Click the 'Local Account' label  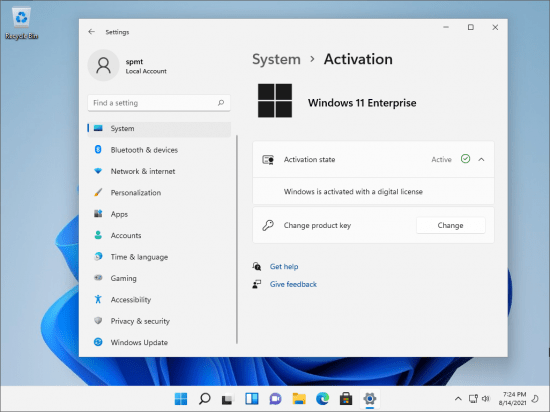pyautogui.click(x=146, y=71)
